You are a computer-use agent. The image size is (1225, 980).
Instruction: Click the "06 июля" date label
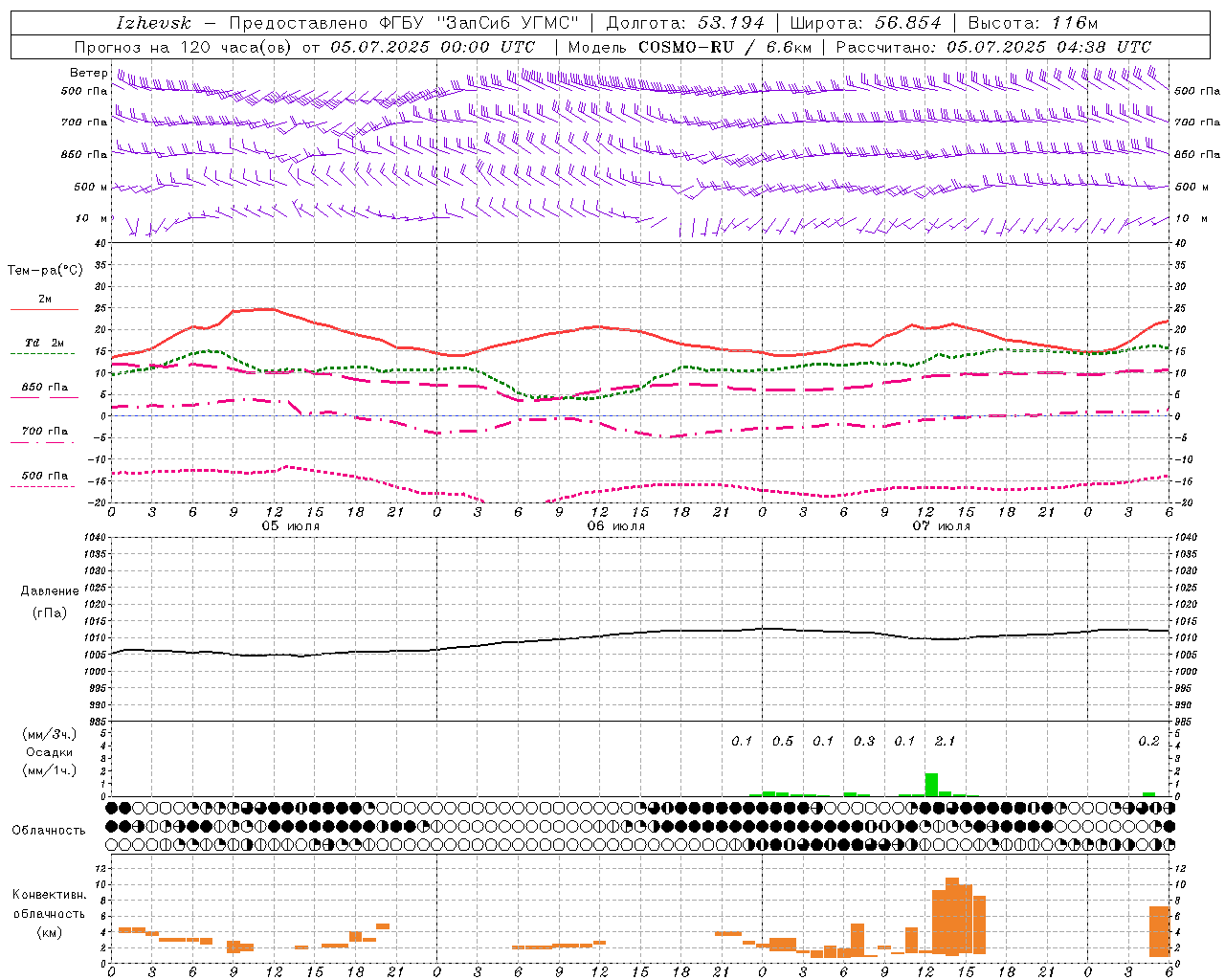coord(616,526)
